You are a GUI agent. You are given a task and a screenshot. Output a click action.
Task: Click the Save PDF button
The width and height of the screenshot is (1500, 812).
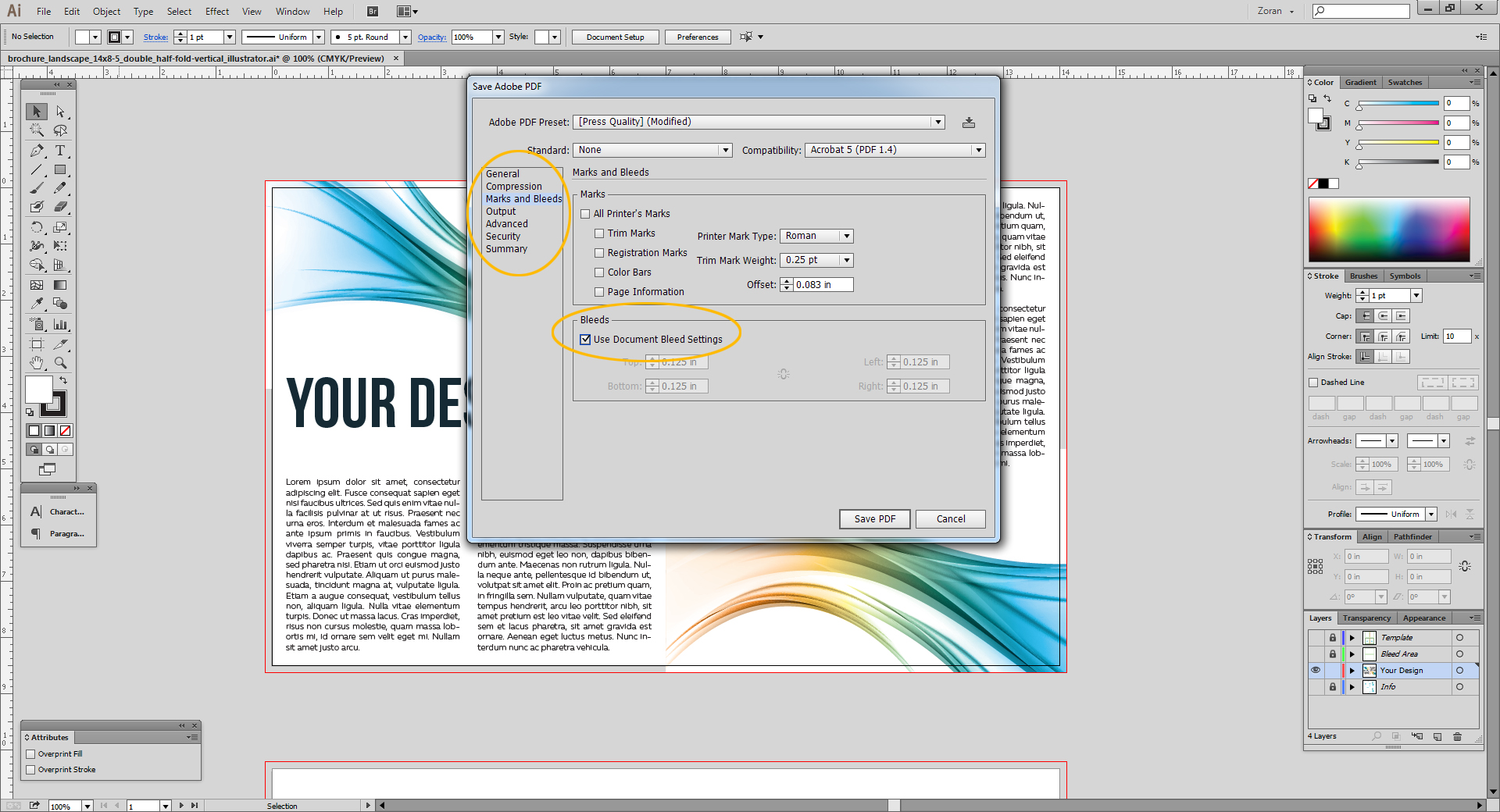click(875, 519)
